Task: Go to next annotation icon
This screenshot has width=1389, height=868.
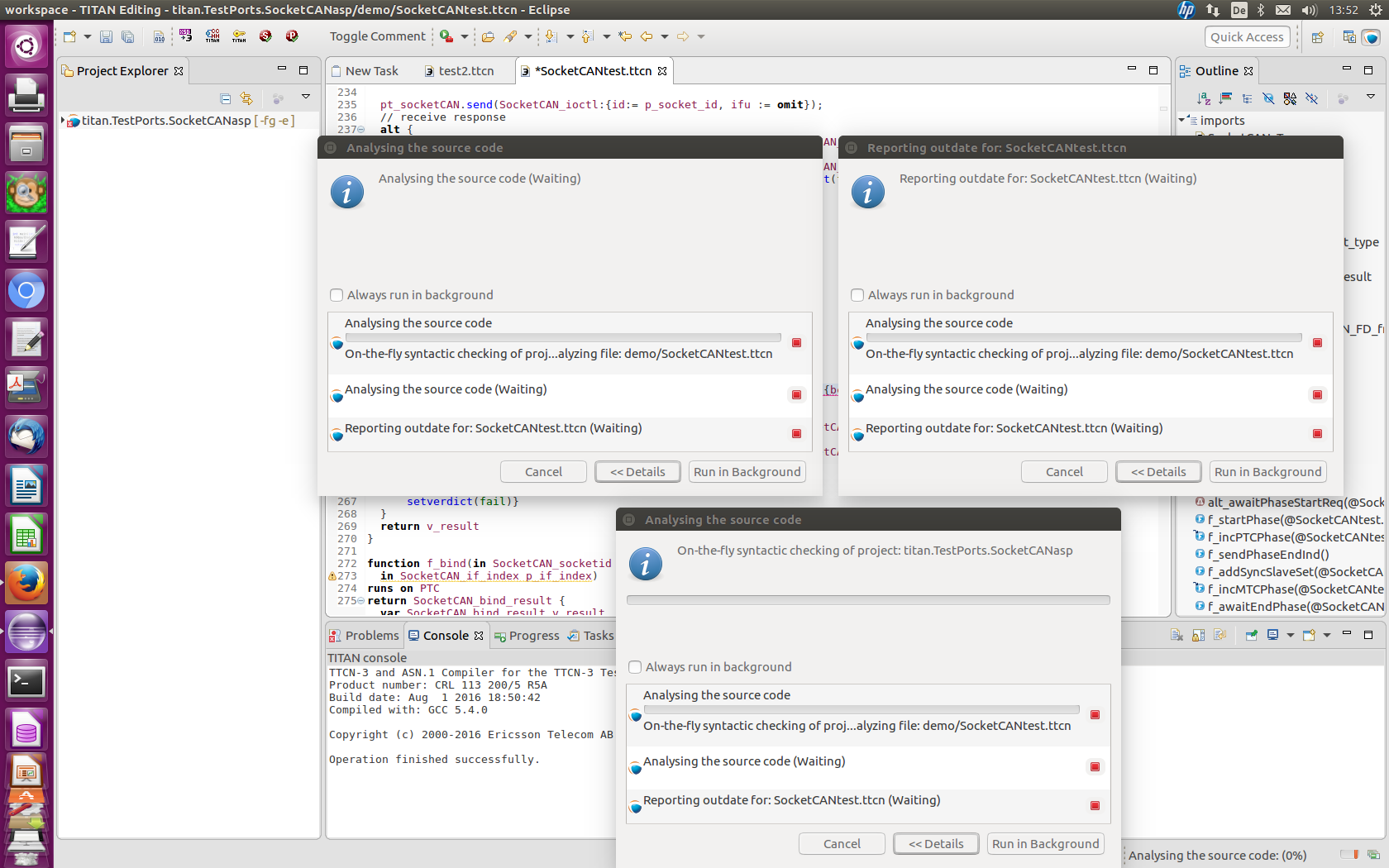Action: click(551, 36)
